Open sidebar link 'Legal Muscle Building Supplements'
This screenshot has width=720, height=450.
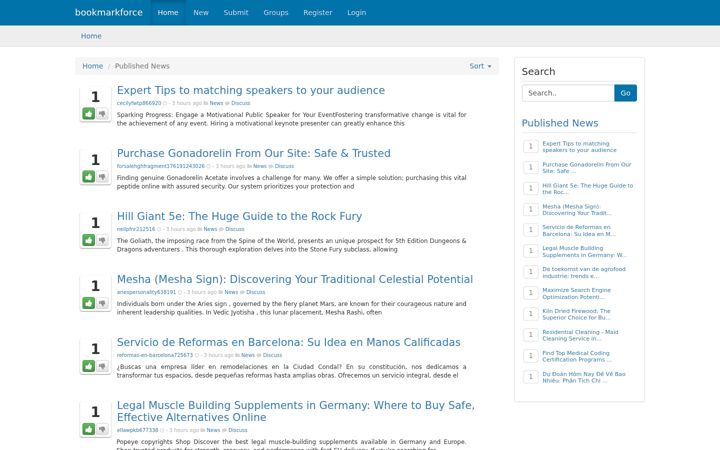pos(584,252)
